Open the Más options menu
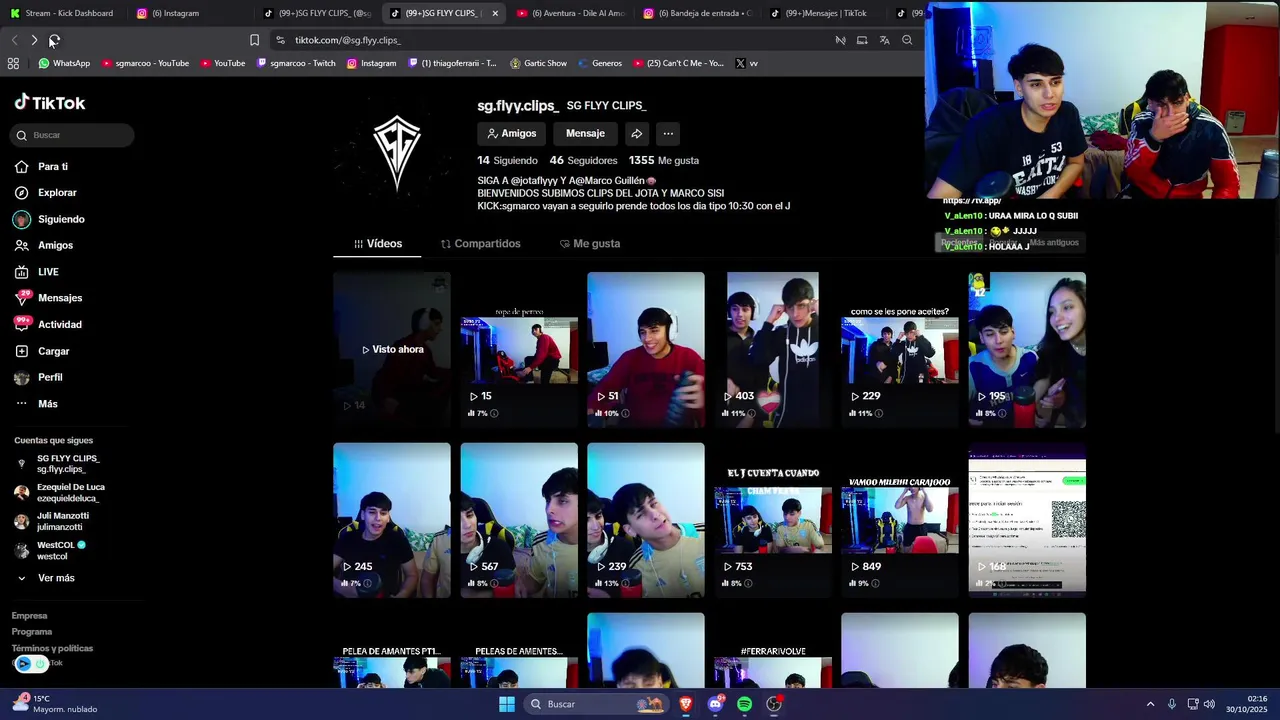The height and width of the screenshot is (720, 1280). click(x=37, y=404)
